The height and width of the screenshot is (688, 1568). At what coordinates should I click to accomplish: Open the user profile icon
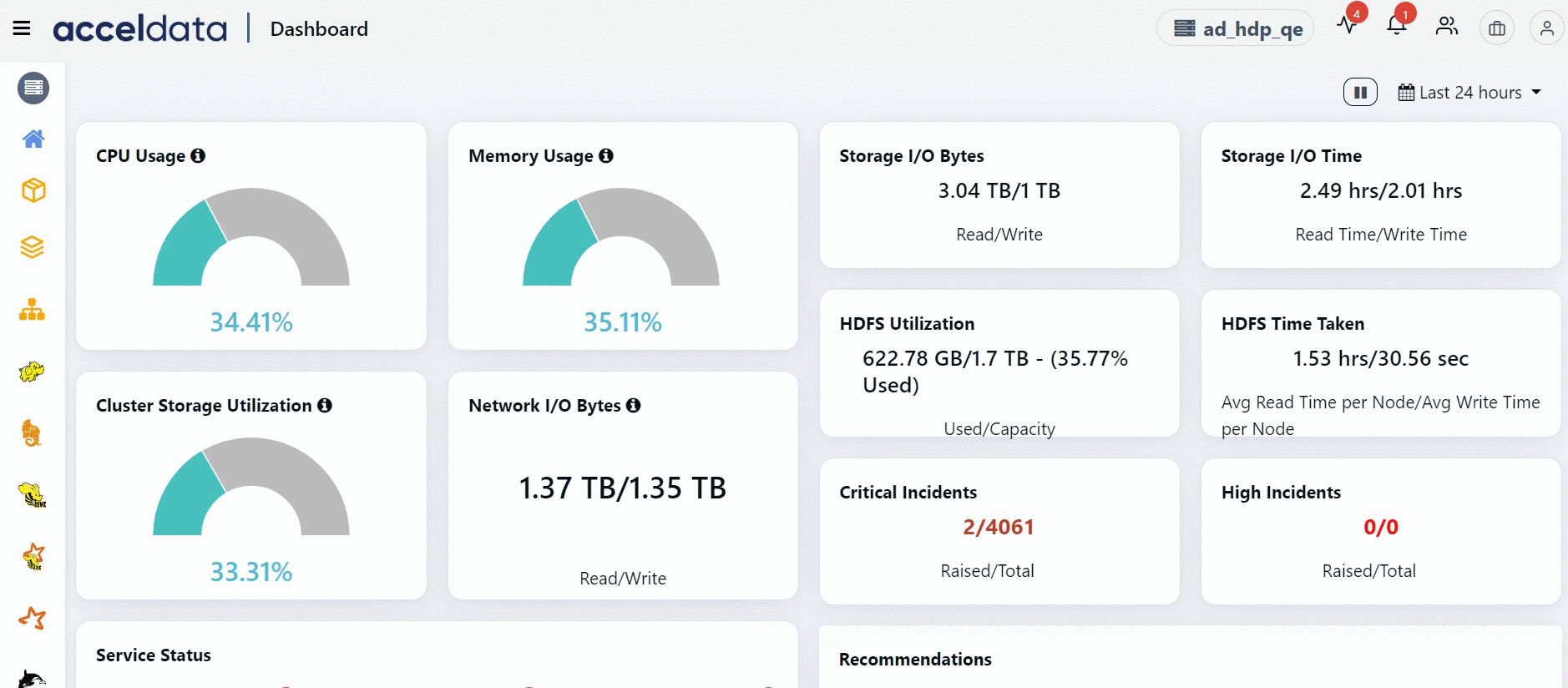1547,28
